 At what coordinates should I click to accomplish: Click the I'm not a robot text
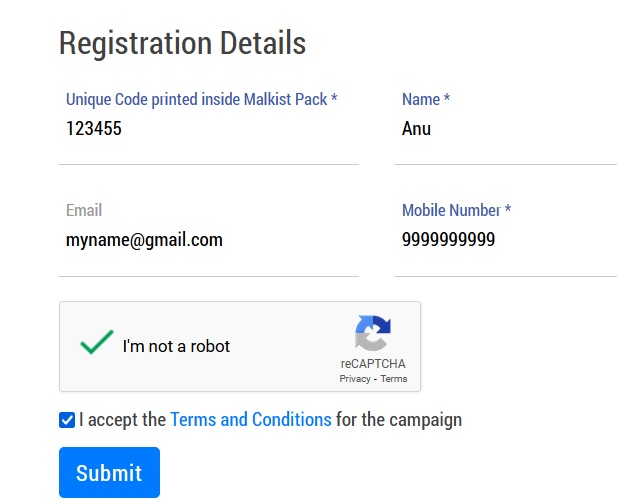[x=176, y=346]
